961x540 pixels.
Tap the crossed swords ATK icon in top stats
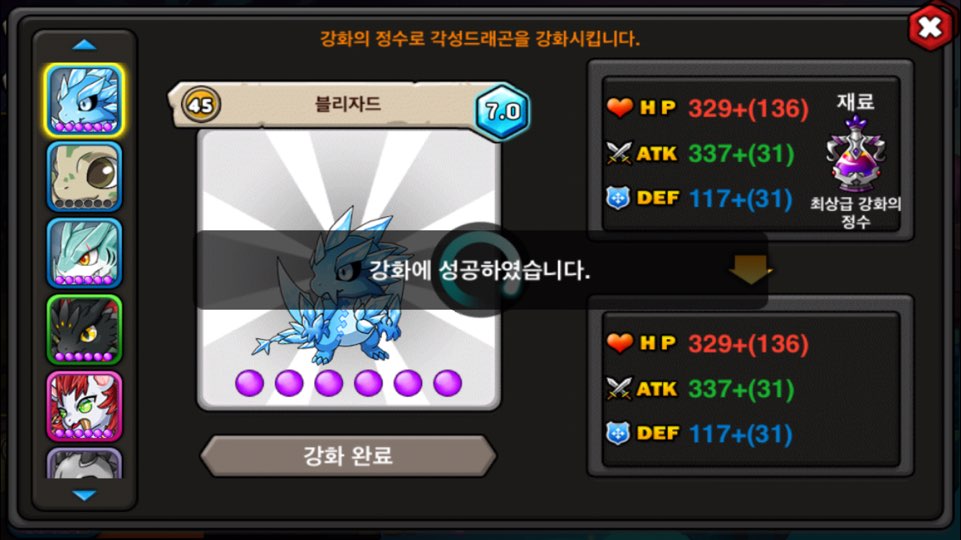pos(618,153)
